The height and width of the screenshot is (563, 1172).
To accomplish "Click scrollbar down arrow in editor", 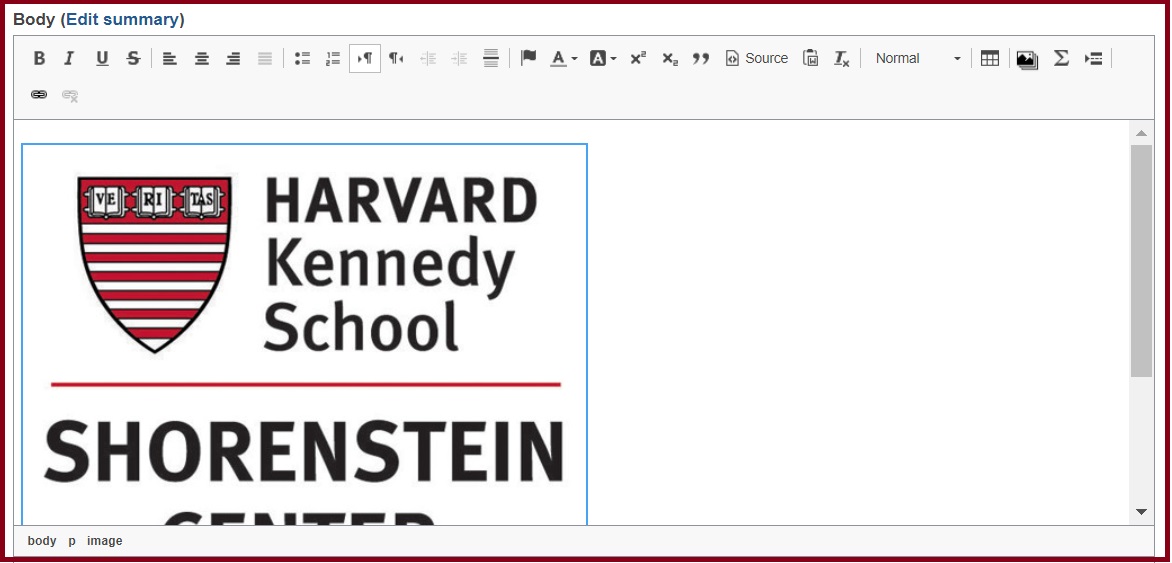I will 1141,511.
